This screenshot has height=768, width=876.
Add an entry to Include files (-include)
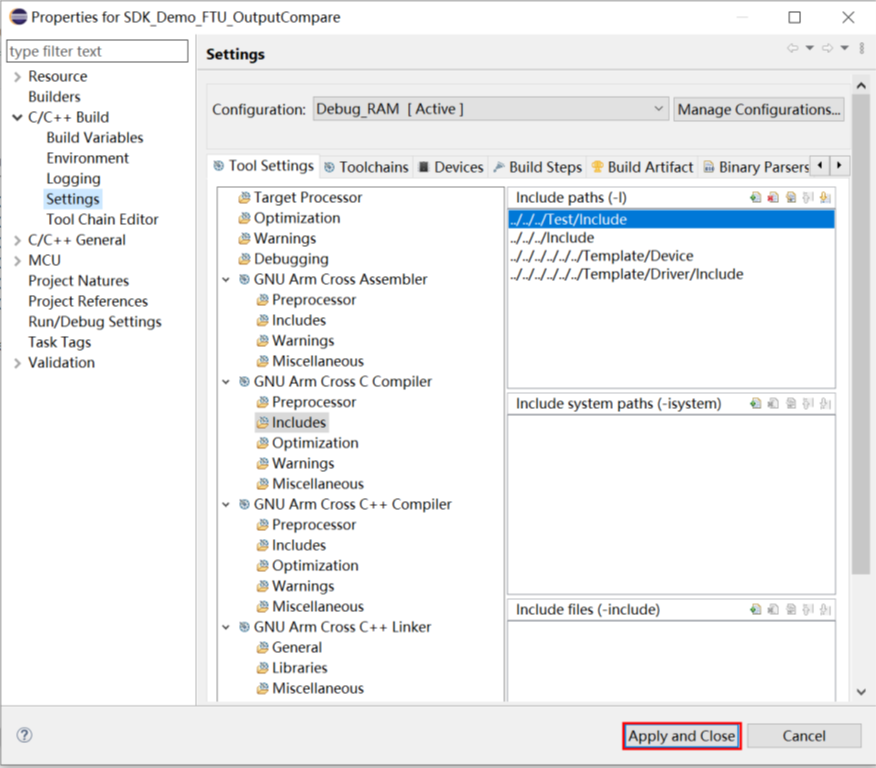(756, 609)
